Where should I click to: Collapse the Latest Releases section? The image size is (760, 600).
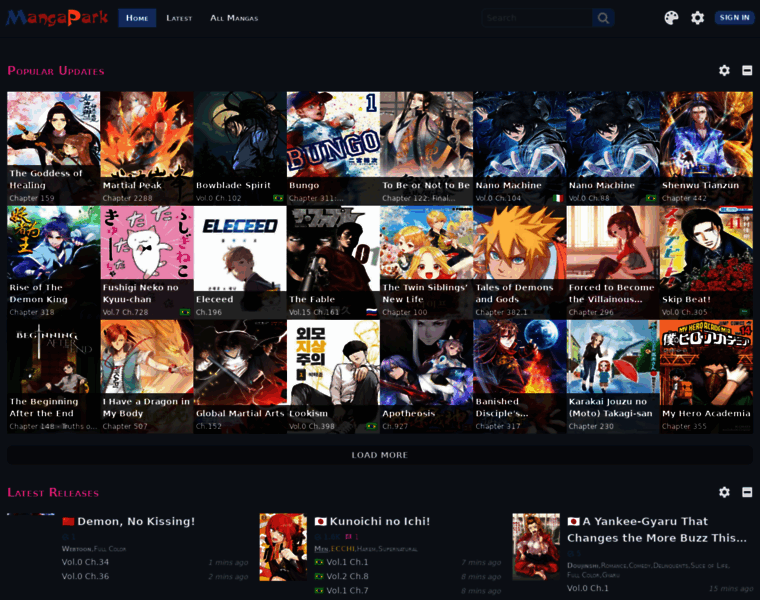pos(747,492)
